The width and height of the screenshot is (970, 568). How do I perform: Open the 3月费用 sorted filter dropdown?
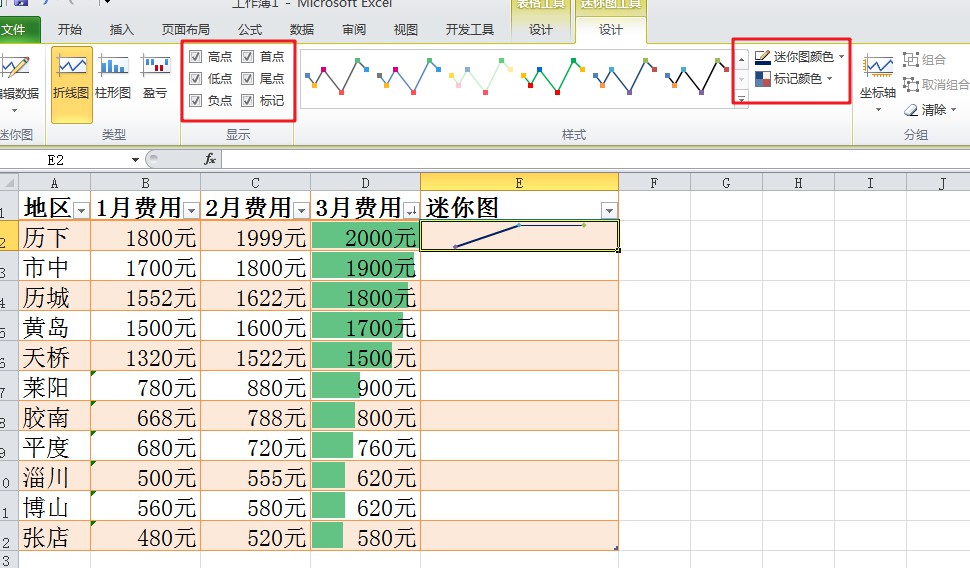(x=411, y=211)
